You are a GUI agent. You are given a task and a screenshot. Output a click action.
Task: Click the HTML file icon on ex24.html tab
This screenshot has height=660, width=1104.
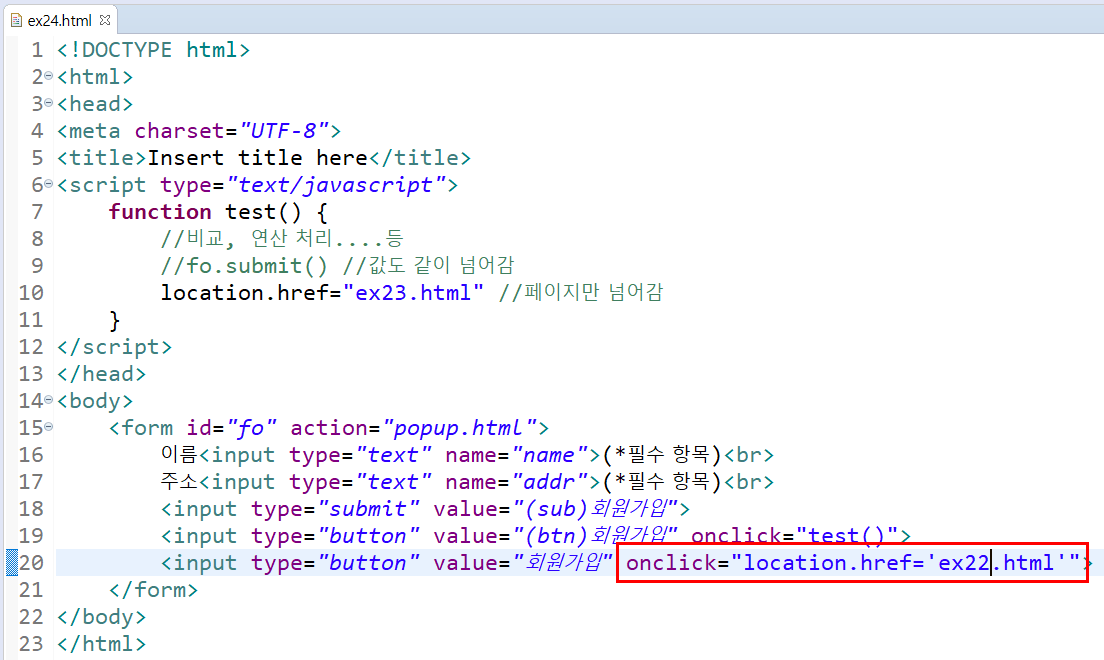[x=16, y=20]
